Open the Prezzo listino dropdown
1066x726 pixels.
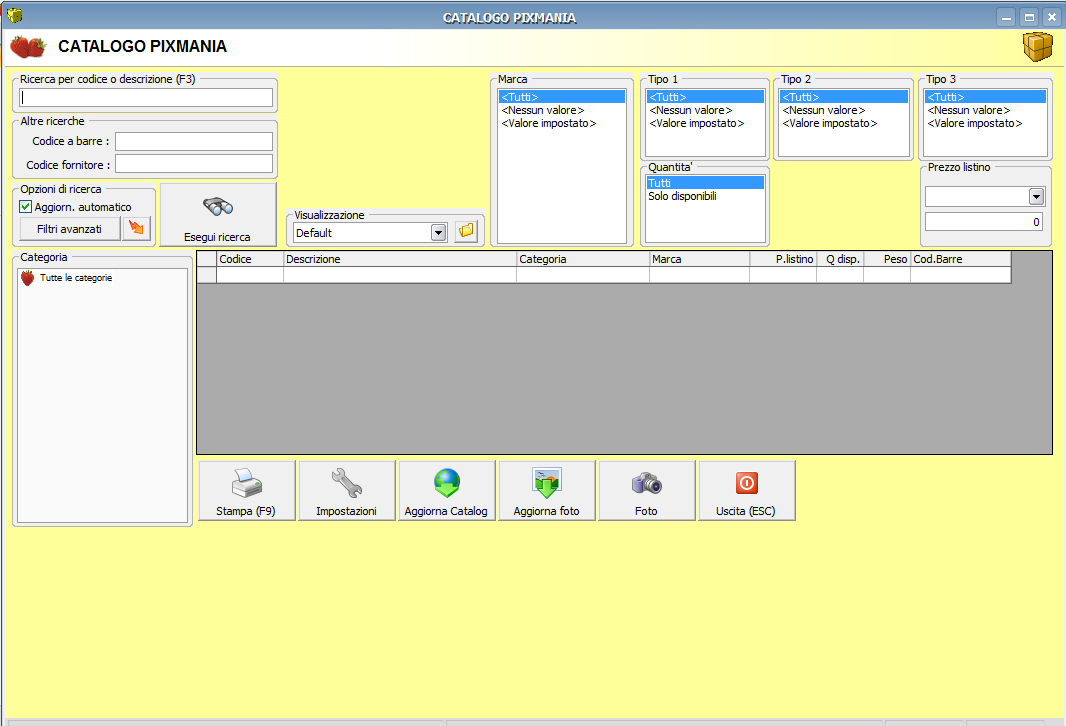click(x=1036, y=196)
